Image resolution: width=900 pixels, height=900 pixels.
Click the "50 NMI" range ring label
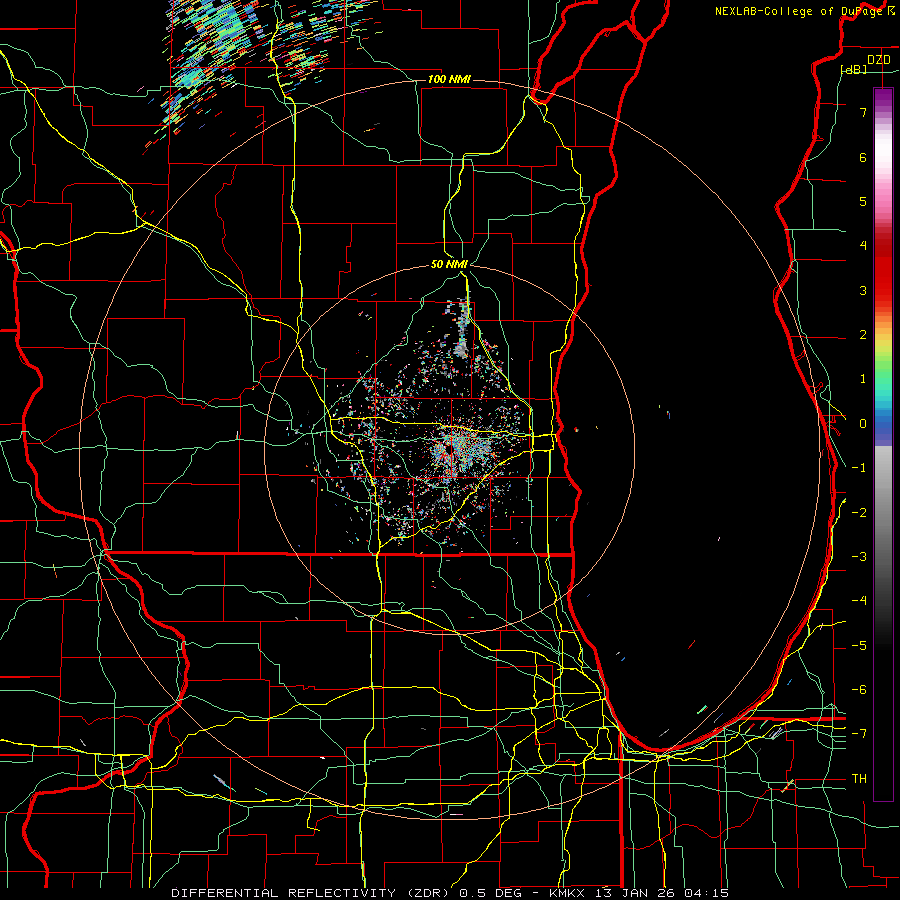449,264
